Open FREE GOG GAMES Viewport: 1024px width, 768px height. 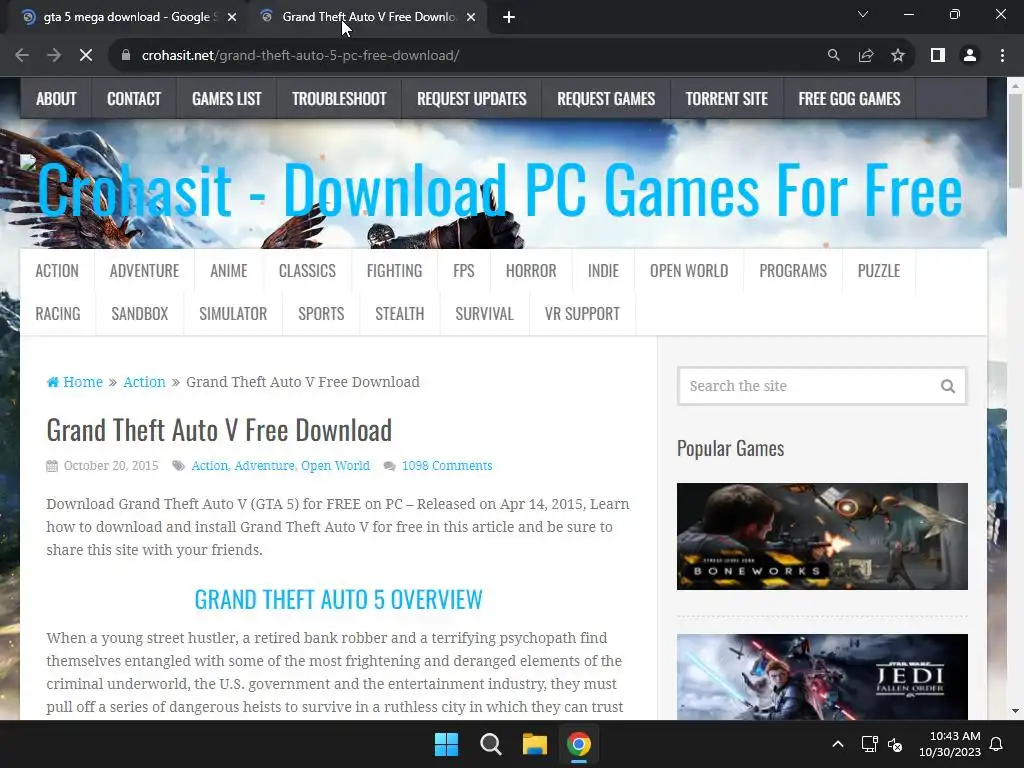pyautogui.click(x=849, y=99)
